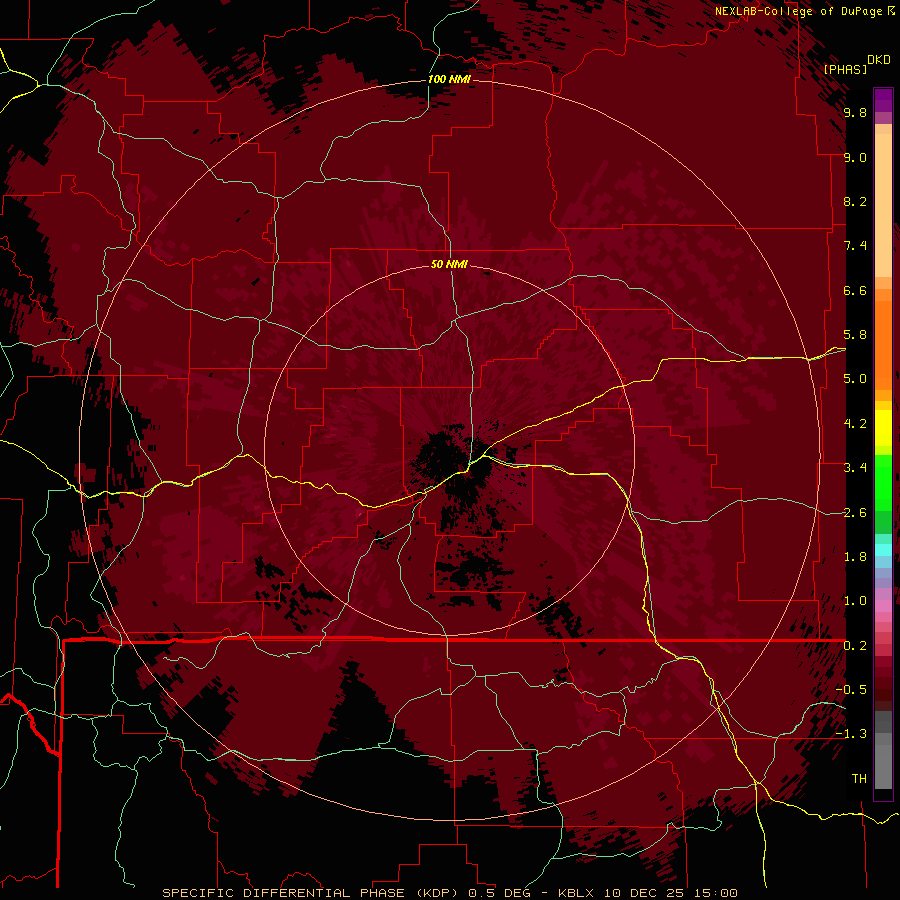Click the 50 NMI range ring label

coord(449,264)
